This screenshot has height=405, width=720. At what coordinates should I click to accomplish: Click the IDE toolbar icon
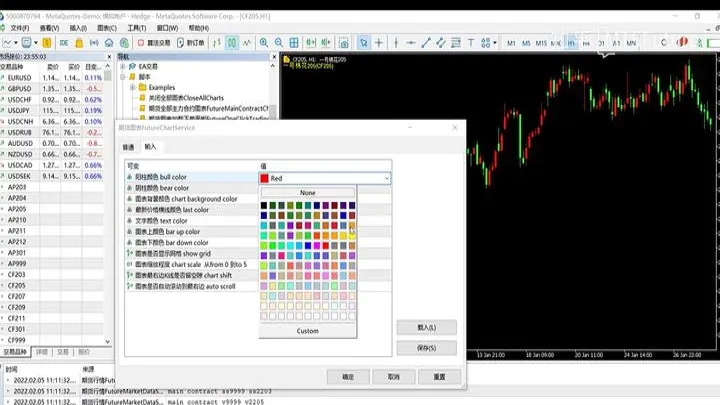pyautogui.click(x=64, y=44)
